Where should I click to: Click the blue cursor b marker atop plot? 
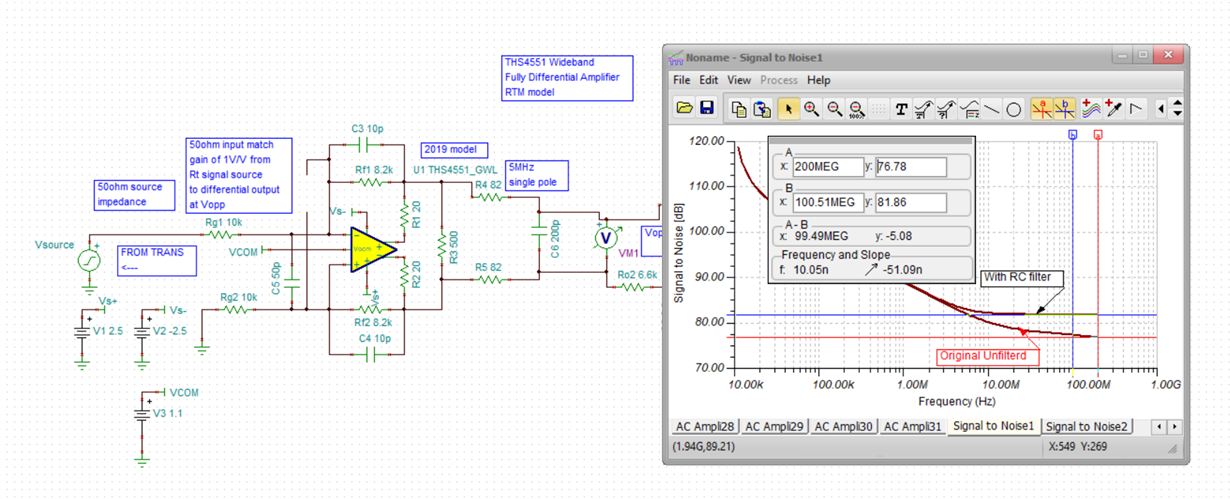pyautogui.click(x=1073, y=134)
